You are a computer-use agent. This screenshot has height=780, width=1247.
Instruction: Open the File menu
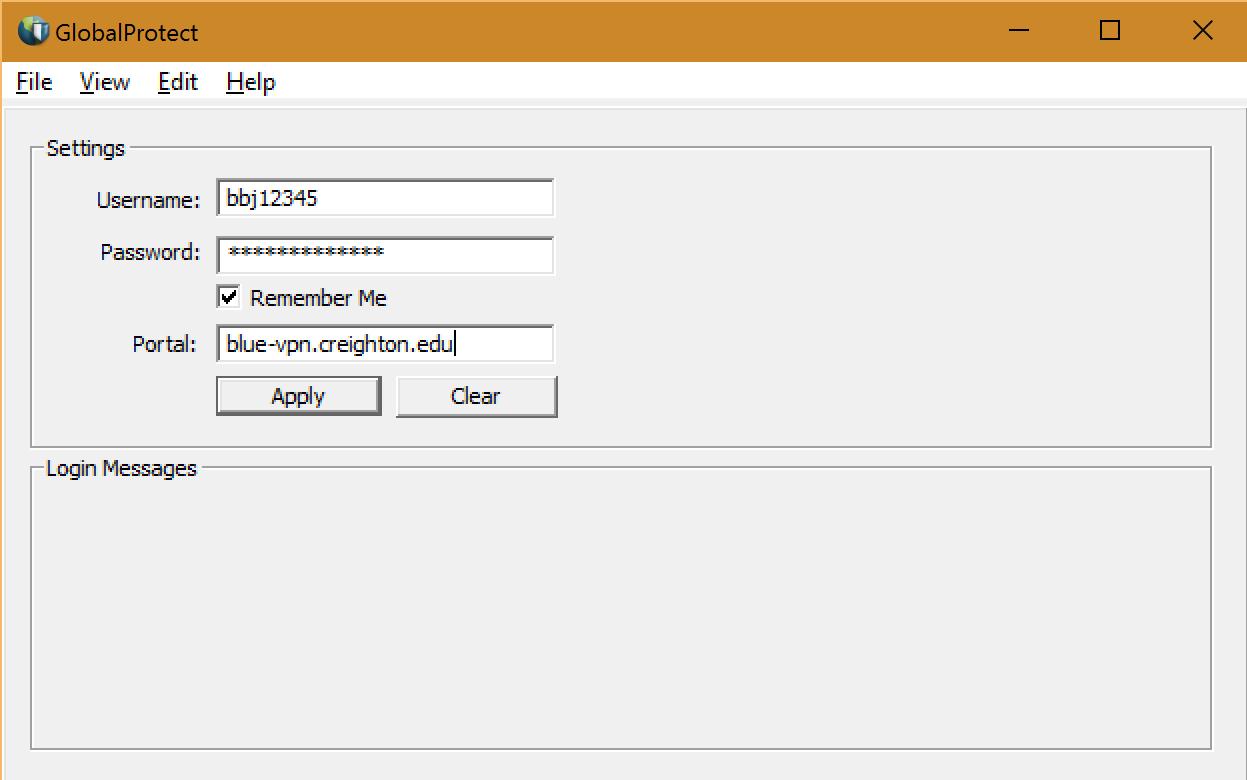pyautogui.click(x=34, y=82)
